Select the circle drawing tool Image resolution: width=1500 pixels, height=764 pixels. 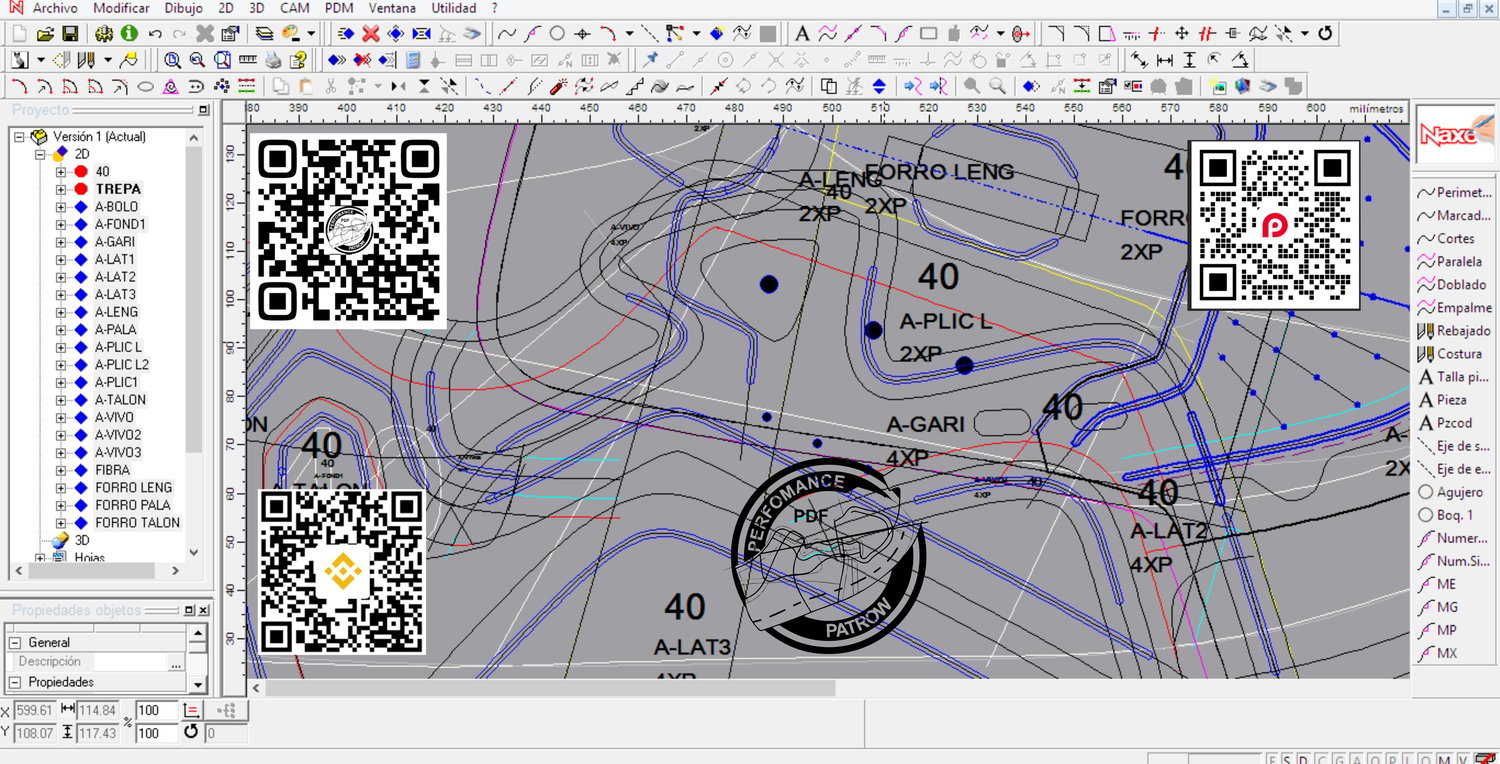[x=557, y=34]
